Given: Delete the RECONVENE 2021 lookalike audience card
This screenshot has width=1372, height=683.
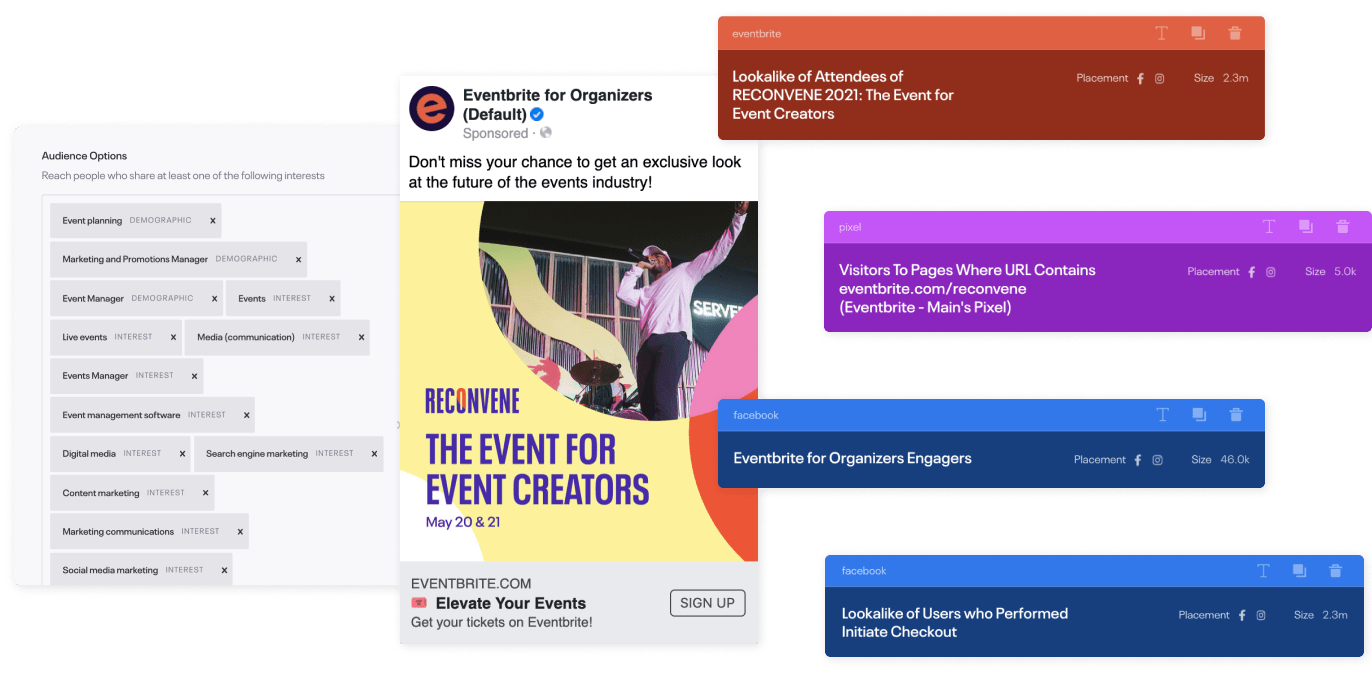Looking at the screenshot, I should 1235,33.
